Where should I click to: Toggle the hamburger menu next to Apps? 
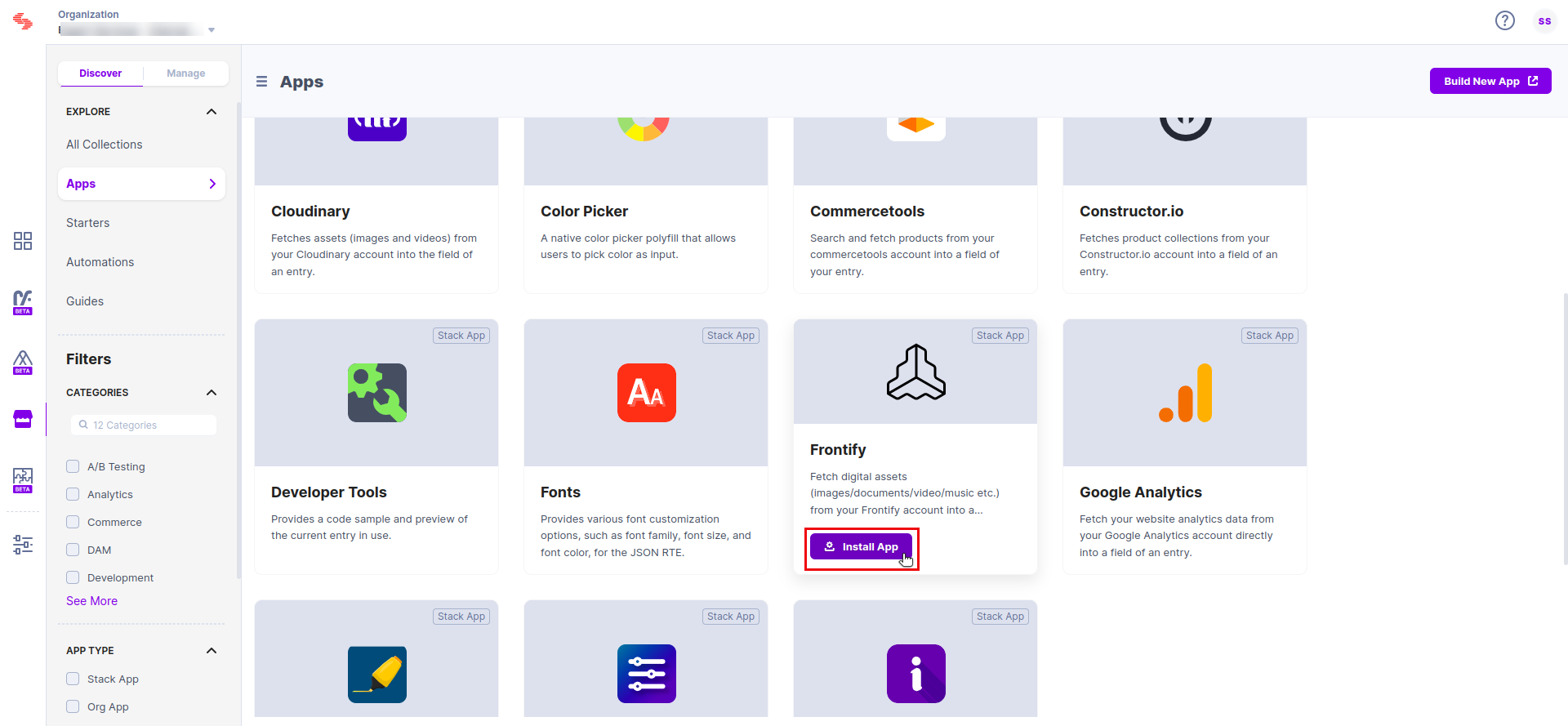261,82
